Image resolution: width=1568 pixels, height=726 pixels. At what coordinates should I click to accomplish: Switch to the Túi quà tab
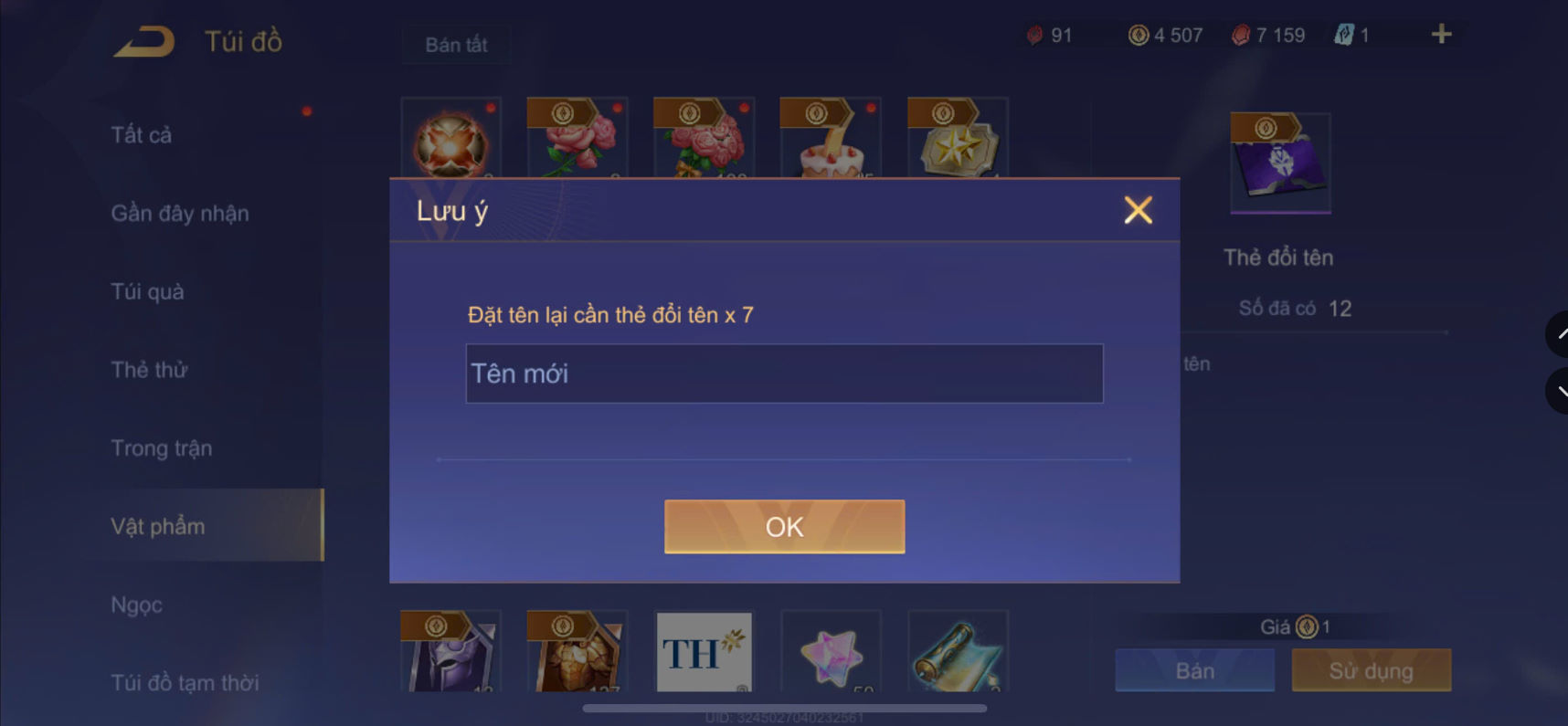point(148,292)
